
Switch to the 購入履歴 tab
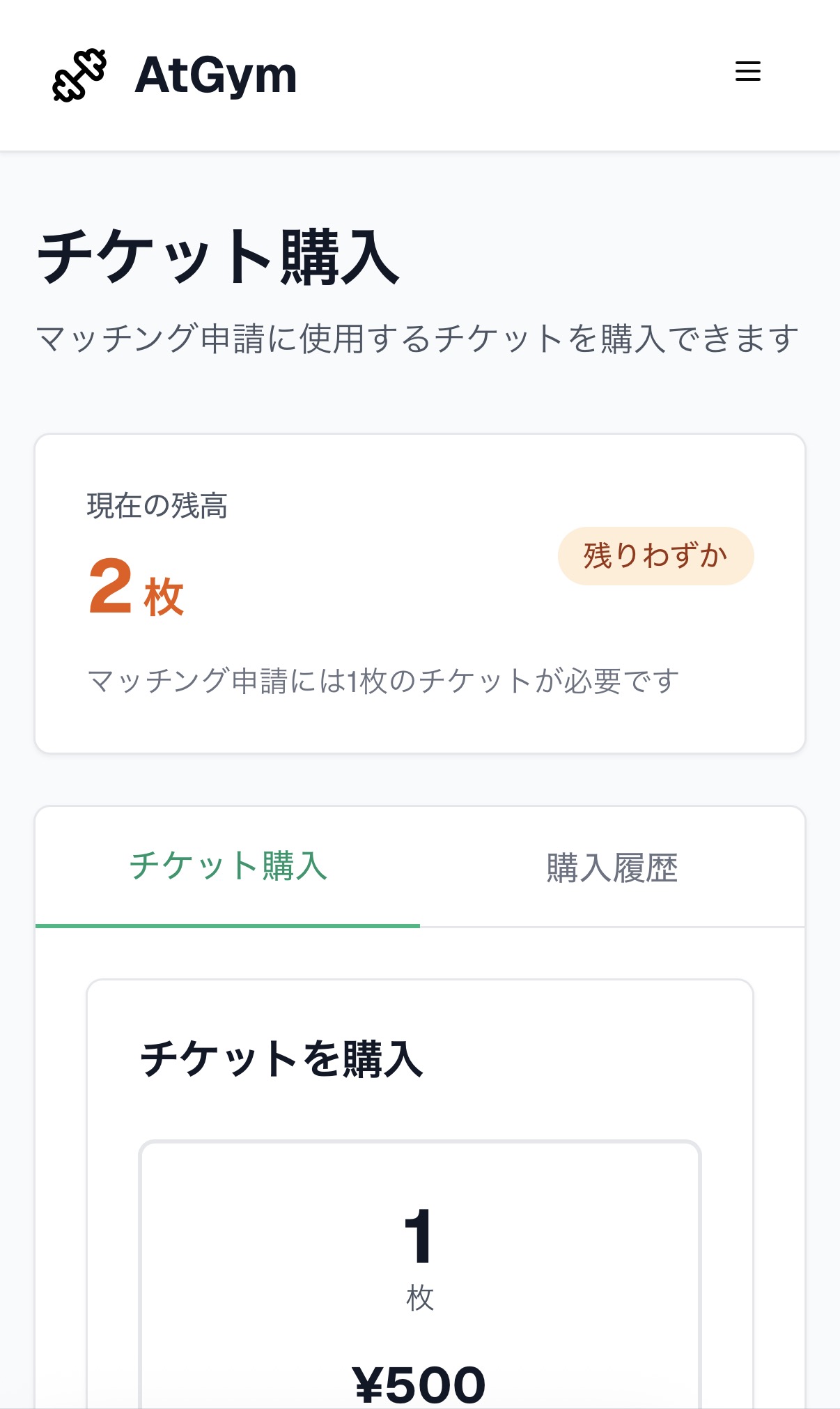(x=612, y=868)
